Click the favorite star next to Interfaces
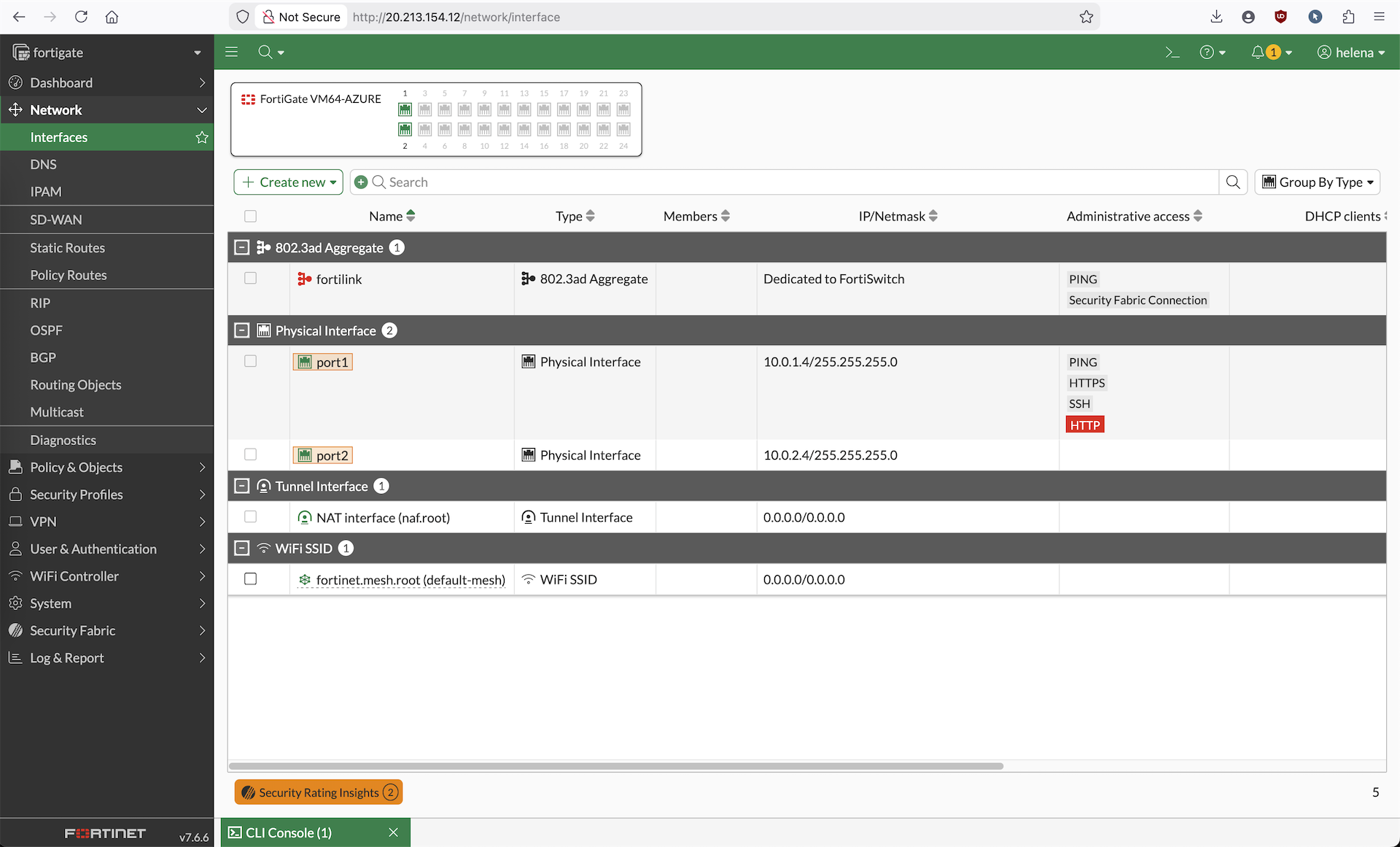 (x=202, y=137)
